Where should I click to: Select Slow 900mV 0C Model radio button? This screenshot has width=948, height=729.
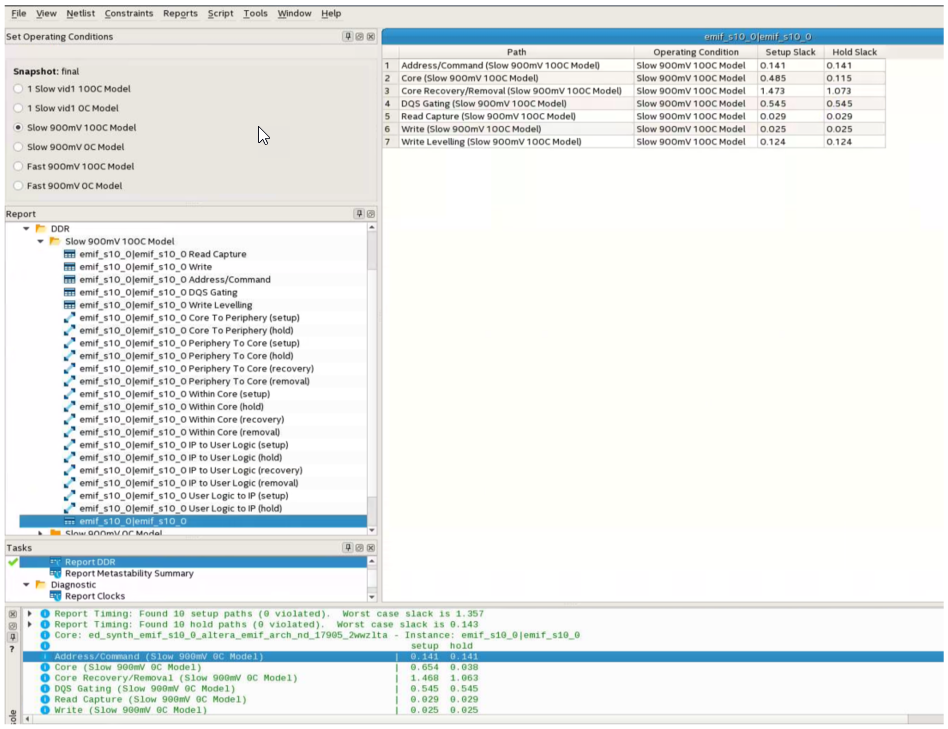[x=19, y=147]
